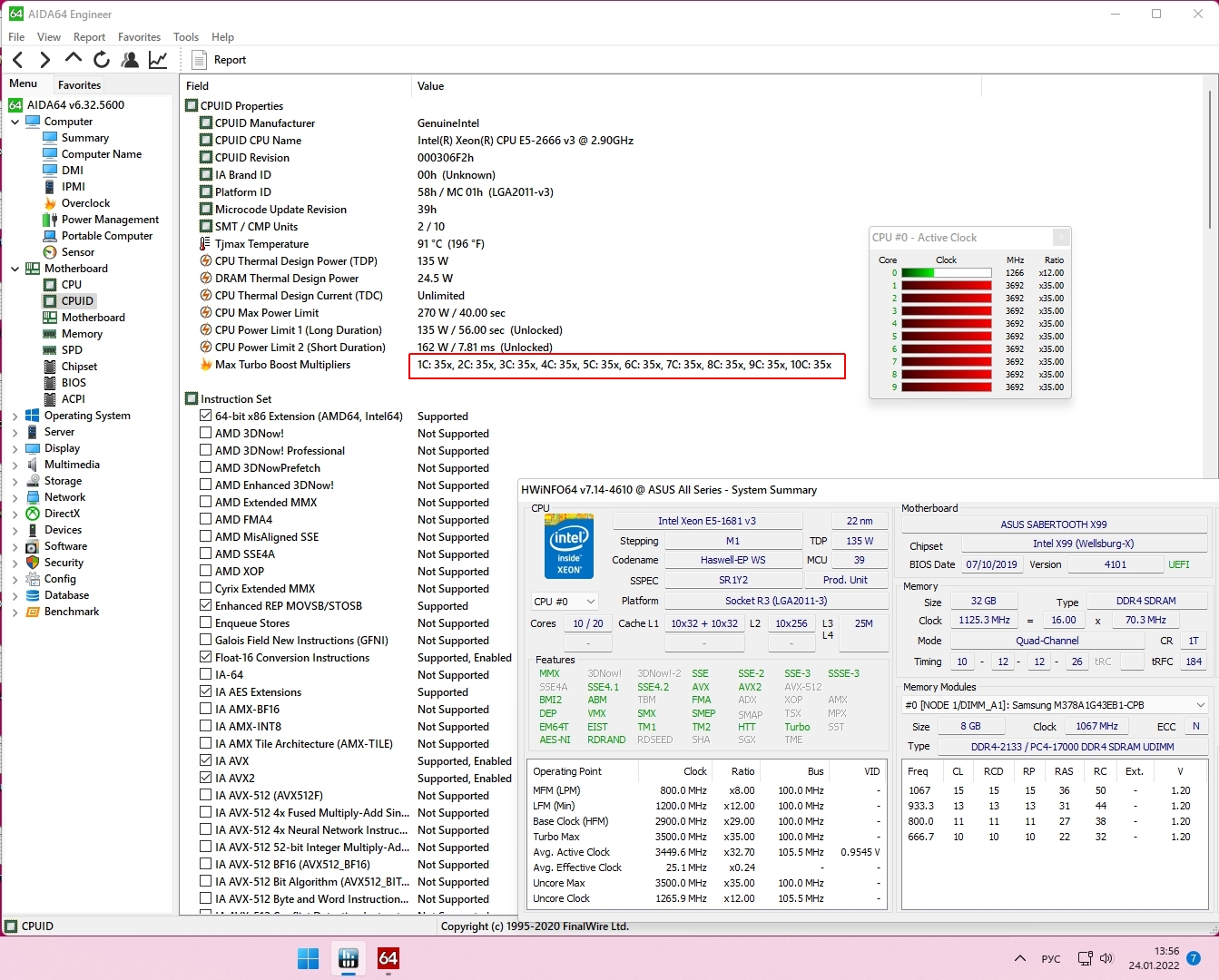Screen dimensions: 1219x980
Task: Open the Report menu
Action: (x=90, y=37)
